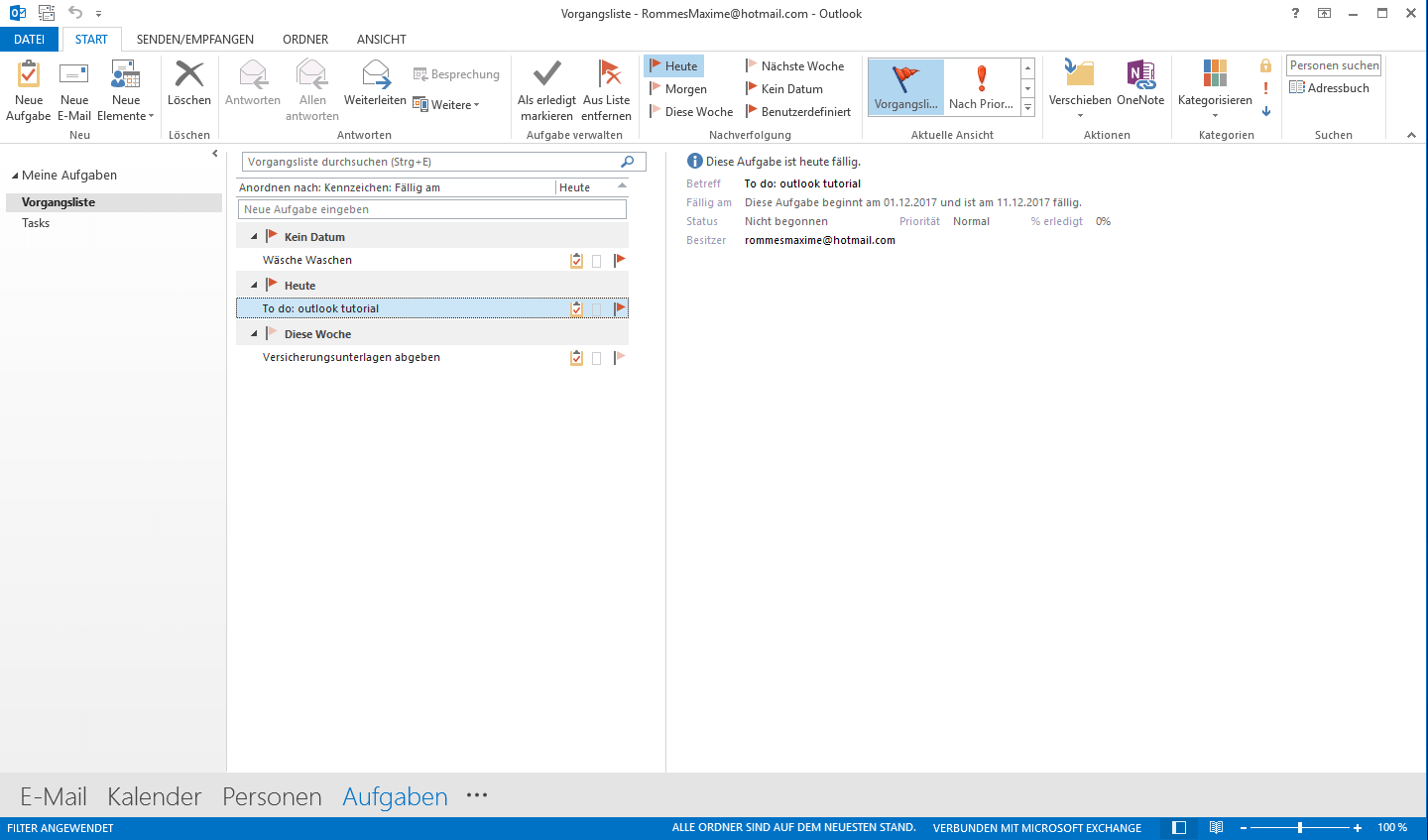Click Allen antworten in the ribbon
The width and height of the screenshot is (1428, 840).
pyautogui.click(x=312, y=90)
